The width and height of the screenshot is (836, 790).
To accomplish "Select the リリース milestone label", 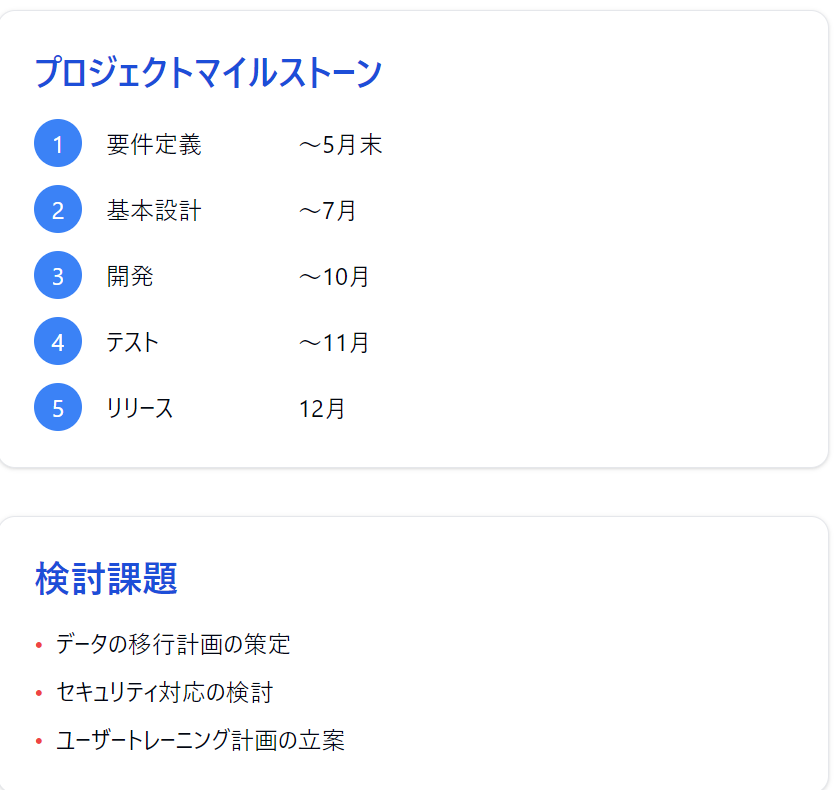I will [140, 408].
